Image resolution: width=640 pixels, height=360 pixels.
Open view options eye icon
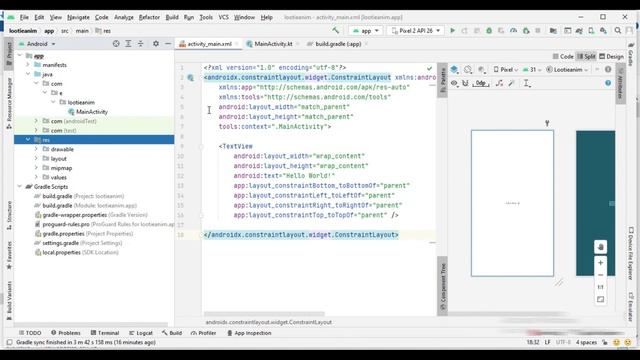coord(454,83)
